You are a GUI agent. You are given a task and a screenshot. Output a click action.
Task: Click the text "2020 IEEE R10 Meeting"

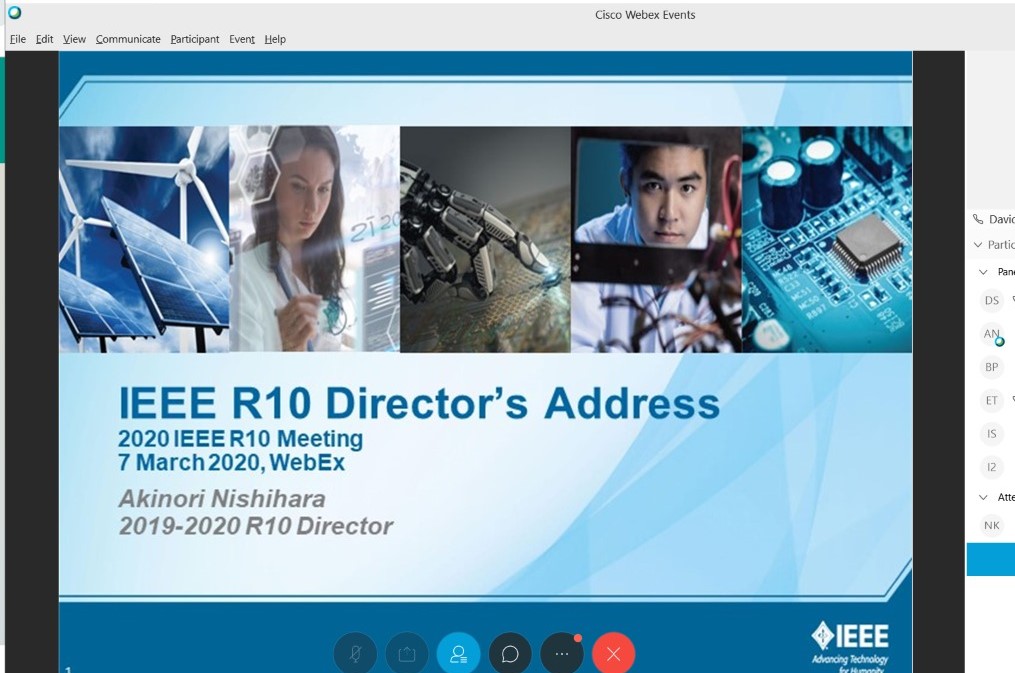tap(240, 439)
